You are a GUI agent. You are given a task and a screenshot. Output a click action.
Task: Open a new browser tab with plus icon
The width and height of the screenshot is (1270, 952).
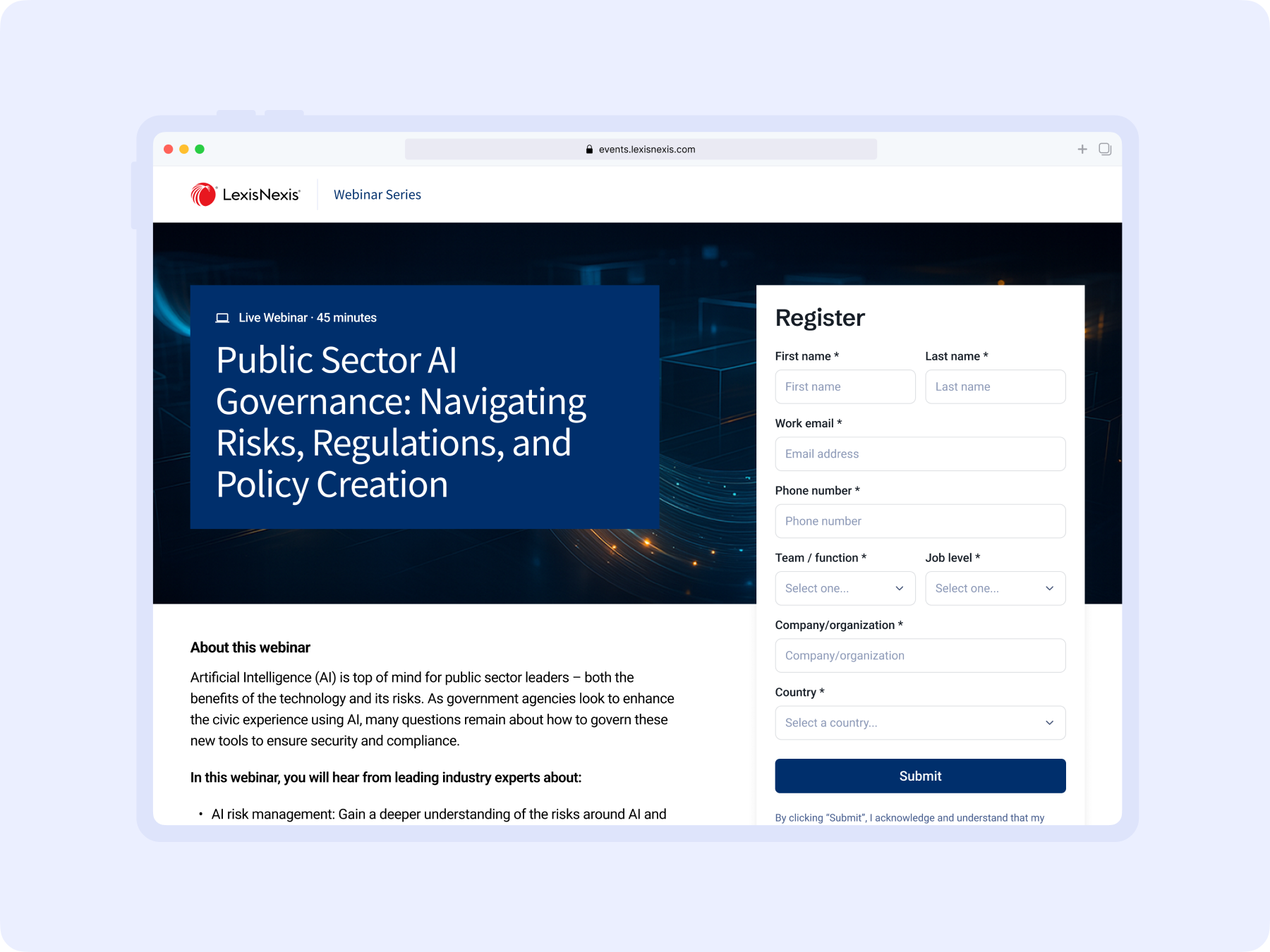[1082, 149]
